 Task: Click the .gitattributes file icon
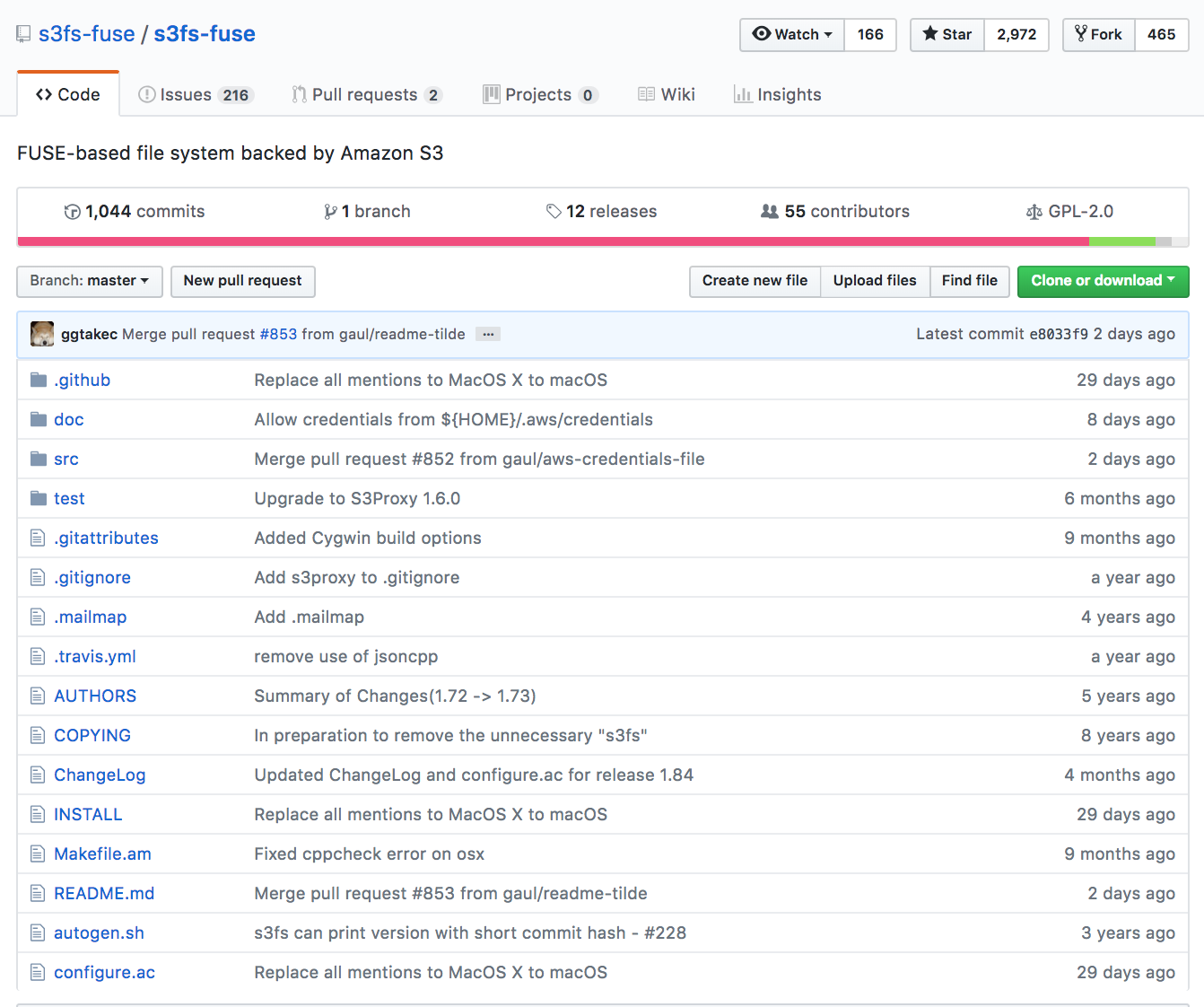38,538
